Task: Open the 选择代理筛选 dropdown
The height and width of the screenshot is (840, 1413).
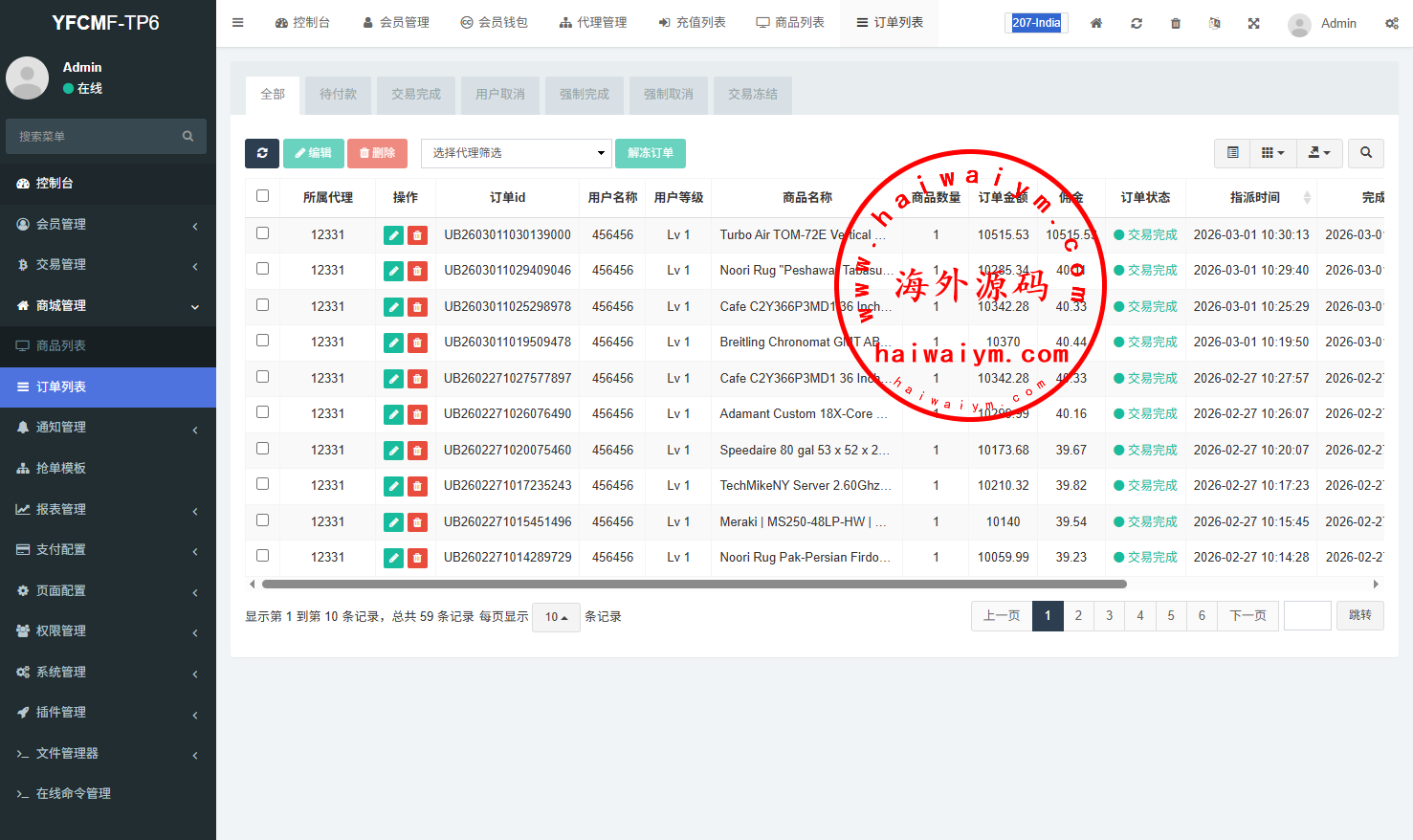Action: pyautogui.click(x=517, y=153)
